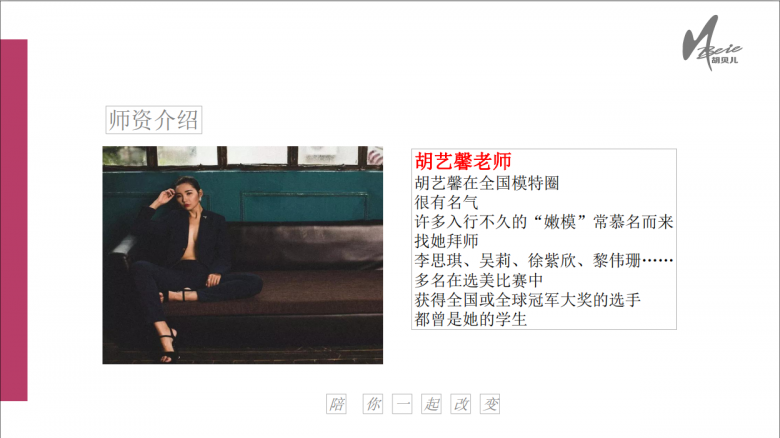The image size is (780, 438).
Task: Click the 变 character box
Action: point(490,404)
